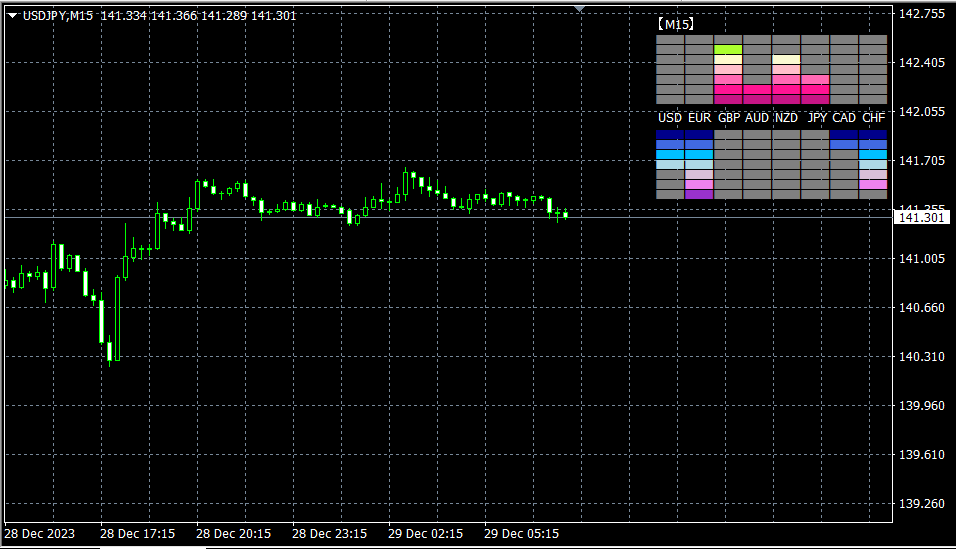Image resolution: width=956 pixels, height=549 pixels.
Task: Click price scale value 142.055
Action: [x=922, y=112]
